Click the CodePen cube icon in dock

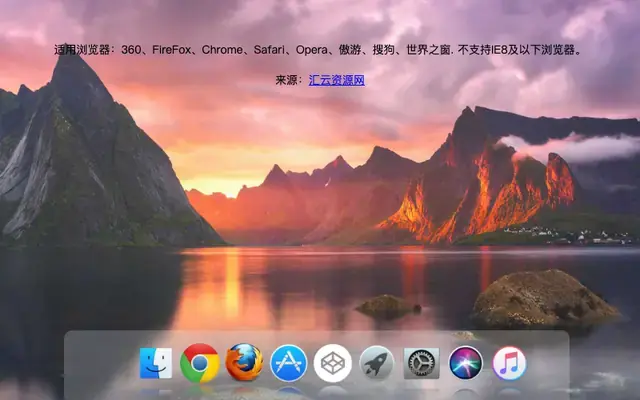pos(333,363)
